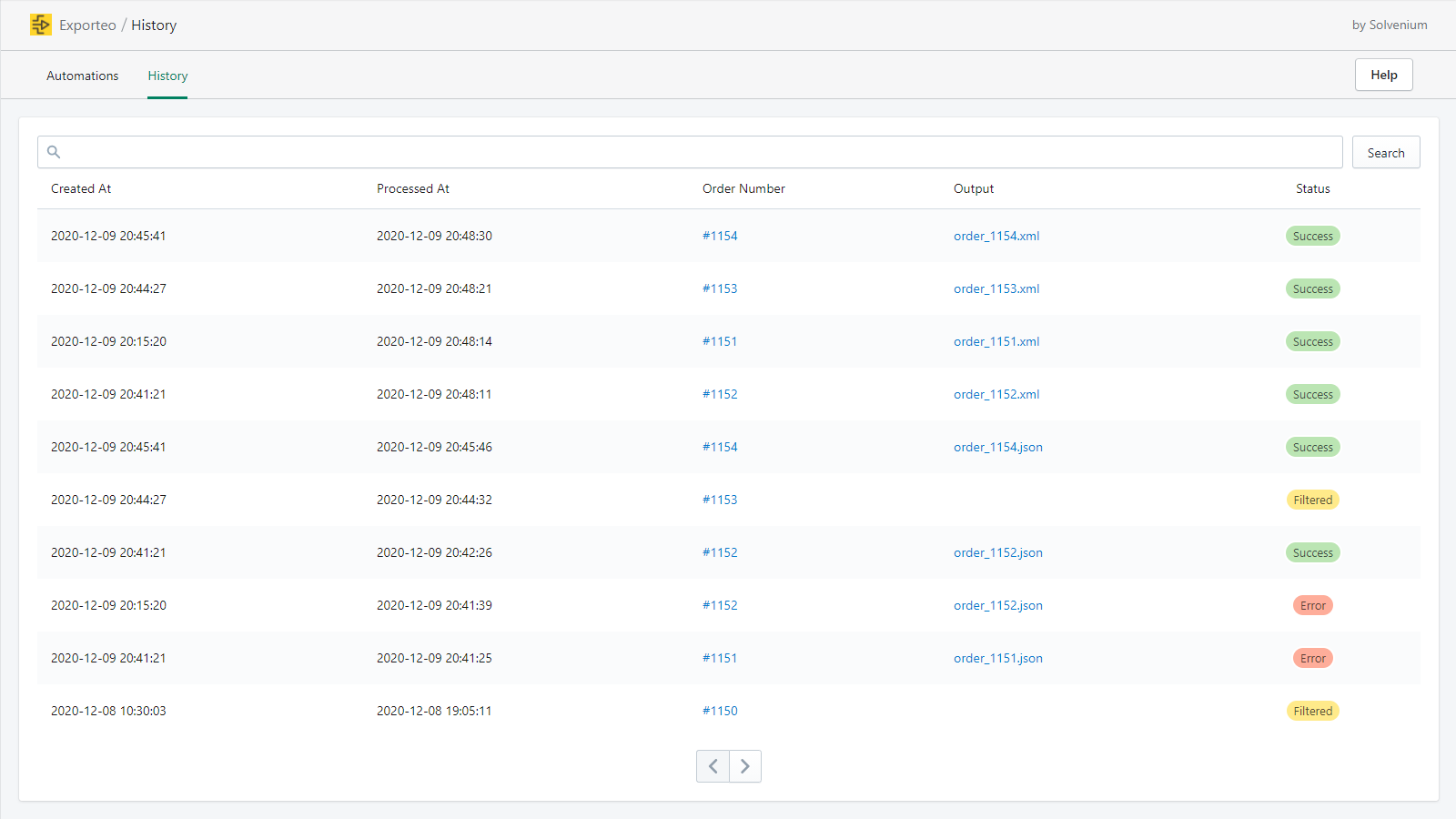Image resolution: width=1456 pixels, height=819 pixels.
Task: Open order #1150 link
Action: [720, 711]
